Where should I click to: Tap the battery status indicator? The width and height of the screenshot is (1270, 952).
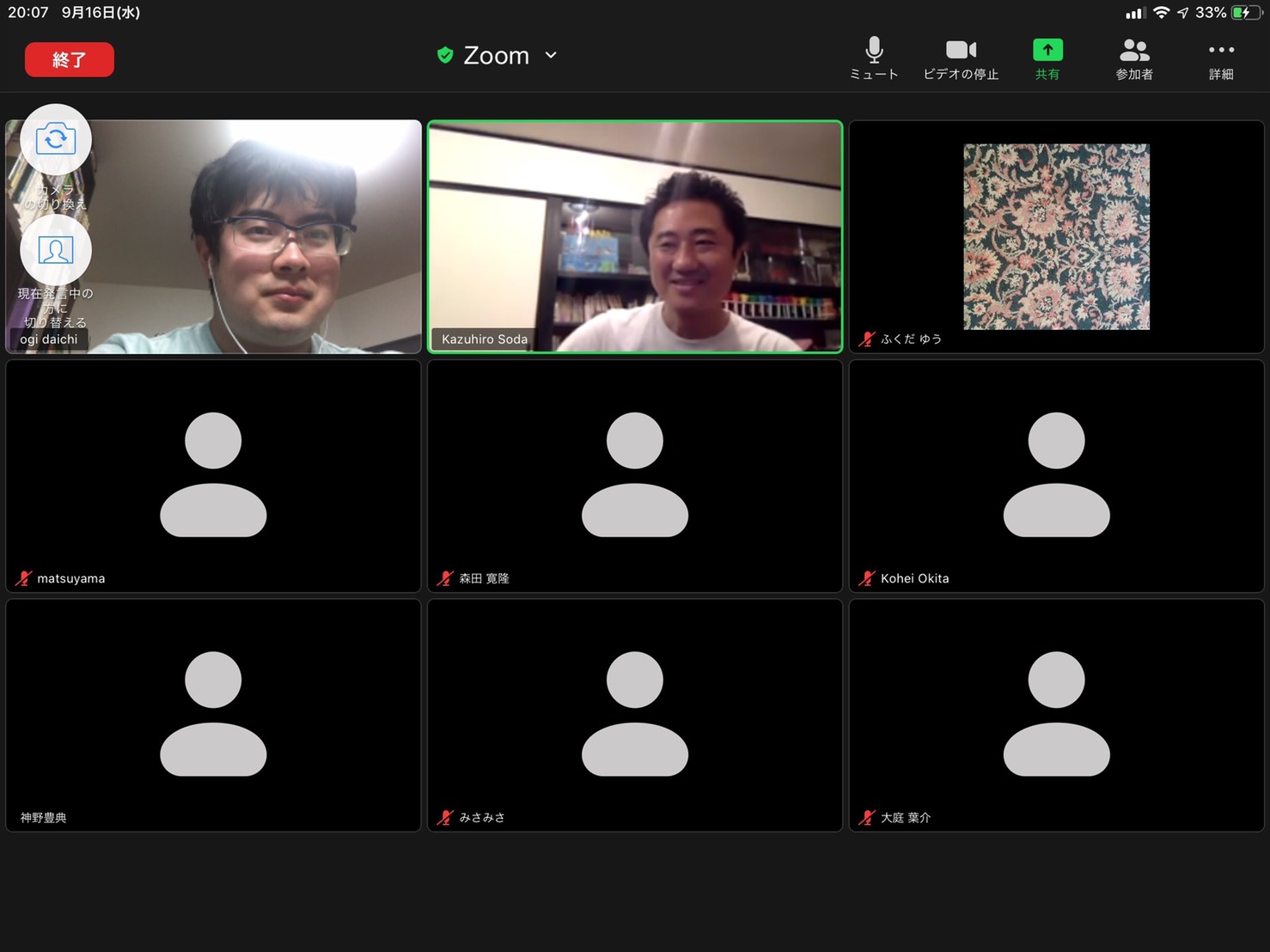coord(1243,13)
